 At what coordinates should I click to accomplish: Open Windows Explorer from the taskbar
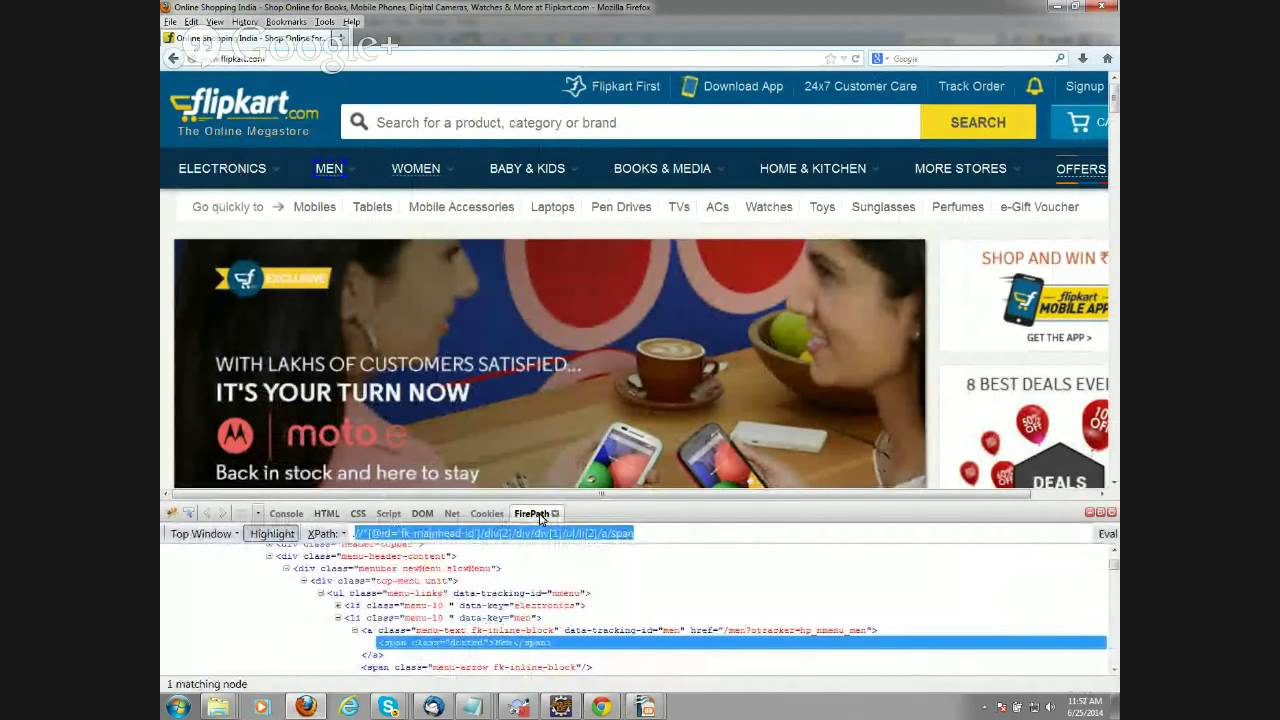pyautogui.click(x=218, y=707)
